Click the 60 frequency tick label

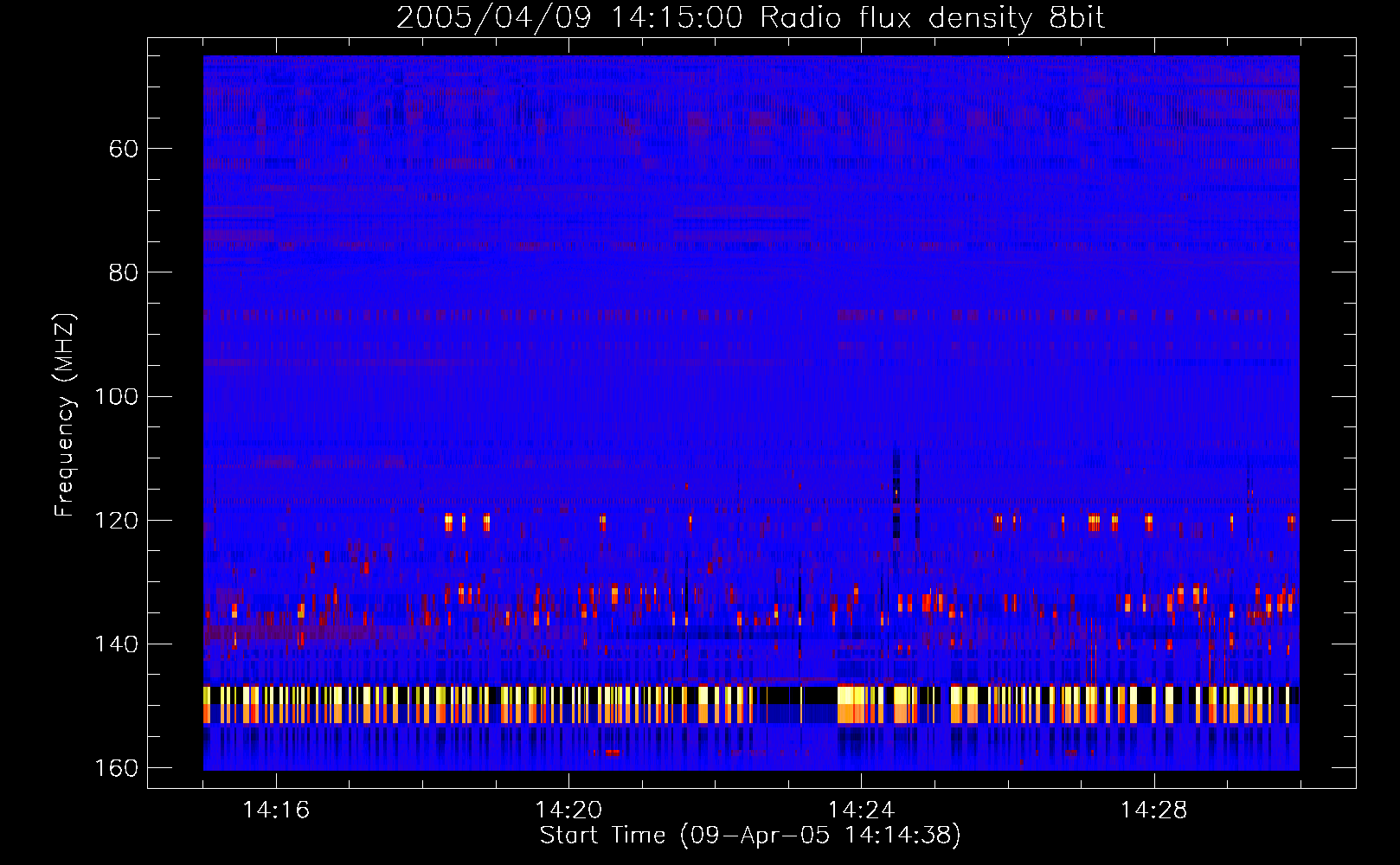coord(124,149)
